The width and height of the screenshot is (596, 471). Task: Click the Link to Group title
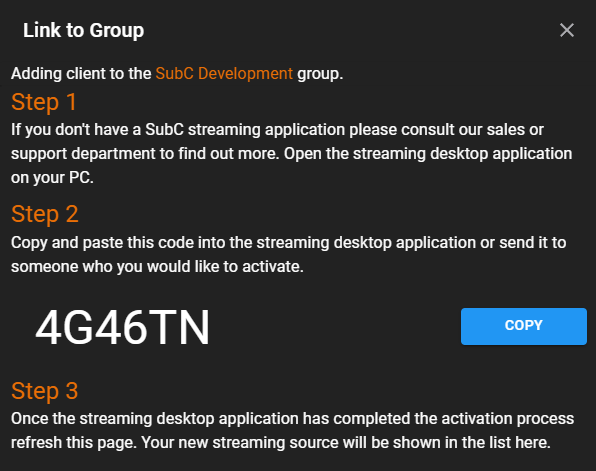tap(84, 30)
